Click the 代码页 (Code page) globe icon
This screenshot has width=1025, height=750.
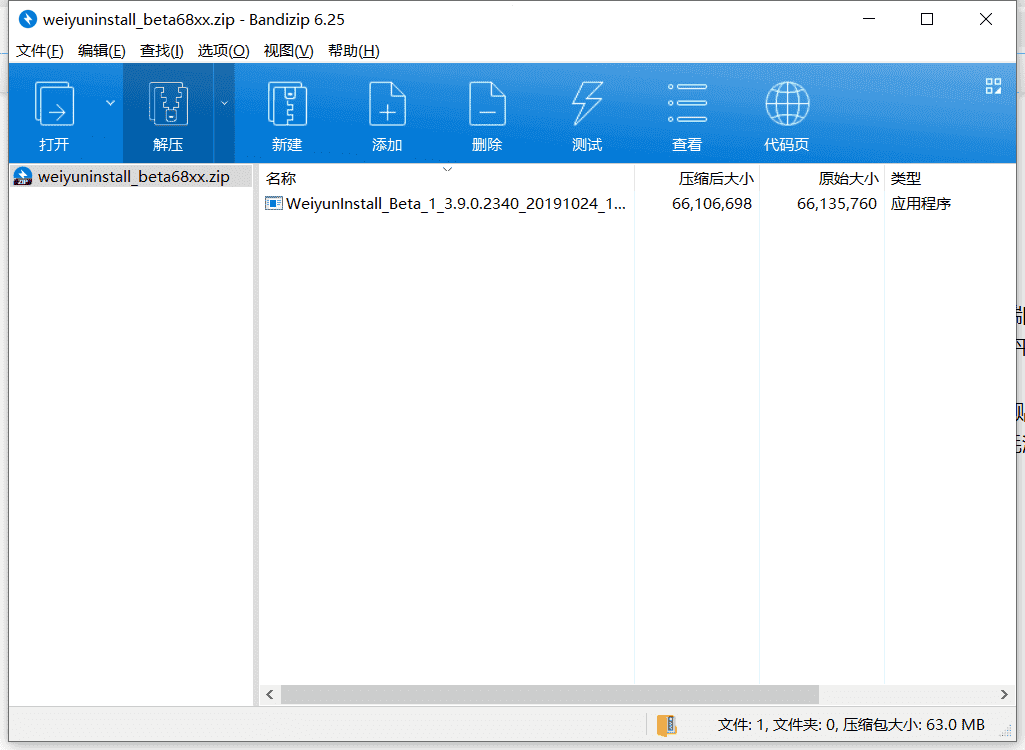pos(787,103)
